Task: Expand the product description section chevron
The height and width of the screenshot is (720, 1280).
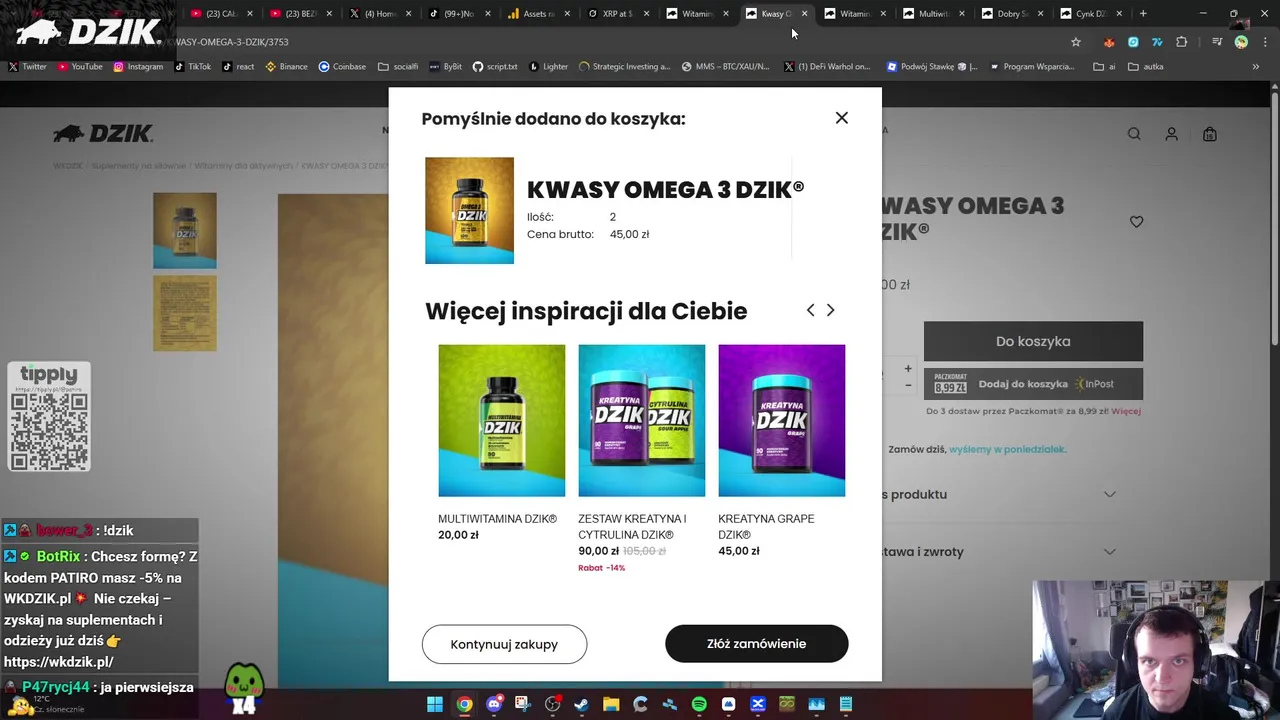Action: [x=1110, y=494]
